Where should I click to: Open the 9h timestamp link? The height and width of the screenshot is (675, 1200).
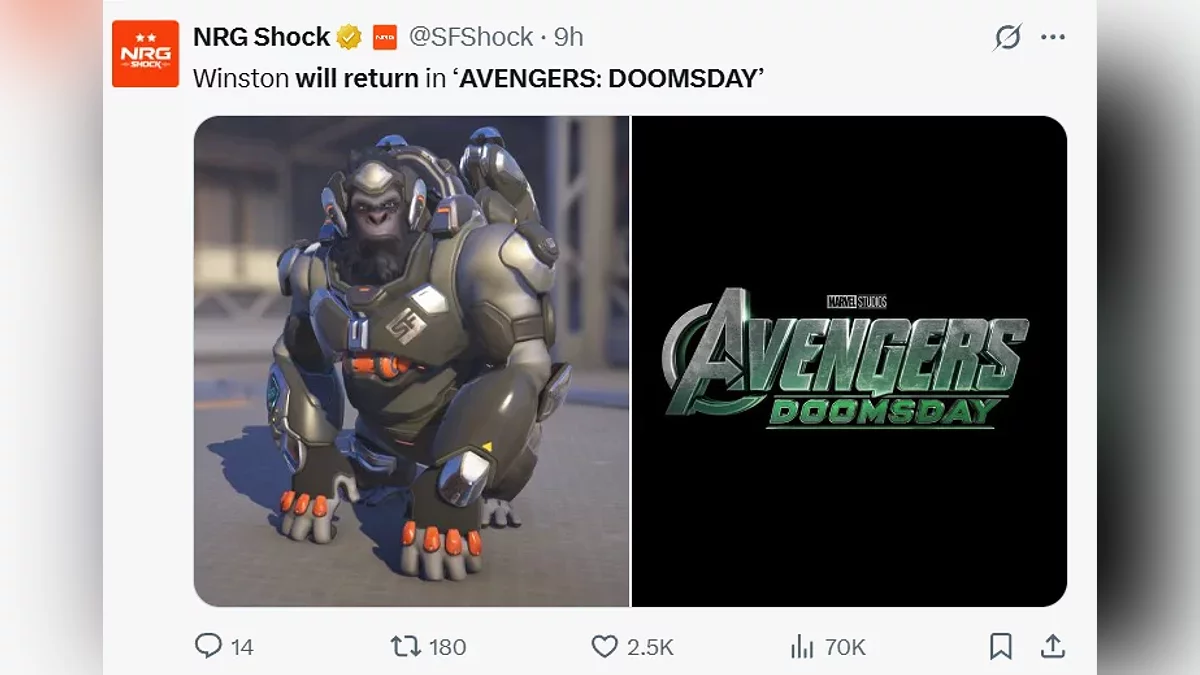coord(569,38)
